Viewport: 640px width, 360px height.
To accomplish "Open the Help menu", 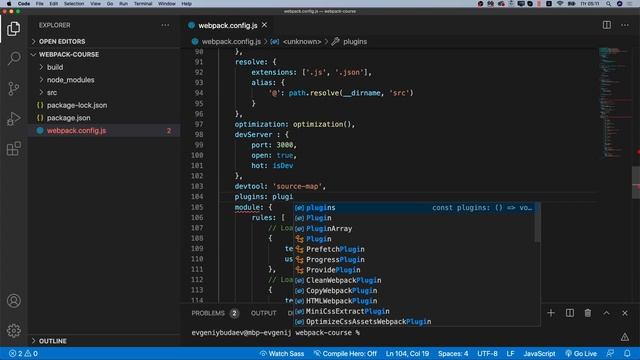I will coord(187,4).
